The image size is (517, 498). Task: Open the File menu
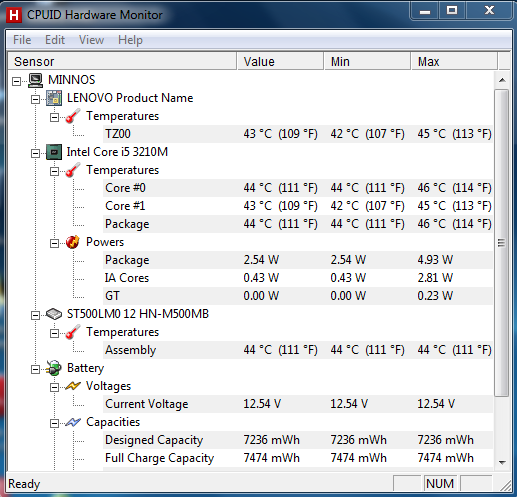tap(22, 40)
